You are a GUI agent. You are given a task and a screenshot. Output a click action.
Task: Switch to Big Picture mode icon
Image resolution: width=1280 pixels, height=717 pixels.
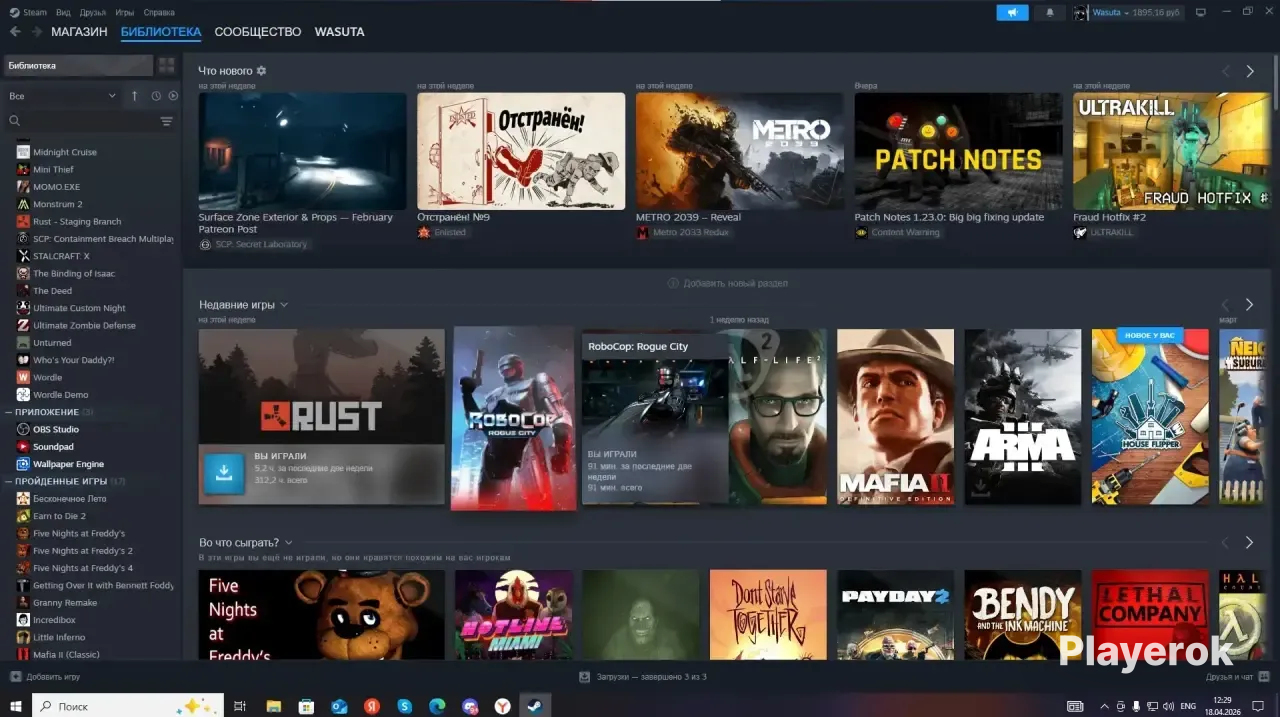1201,12
